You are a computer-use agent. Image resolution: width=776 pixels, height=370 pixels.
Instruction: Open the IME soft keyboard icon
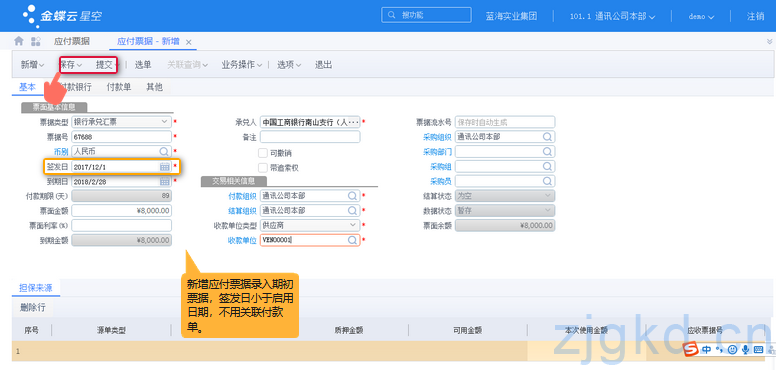coord(758,350)
